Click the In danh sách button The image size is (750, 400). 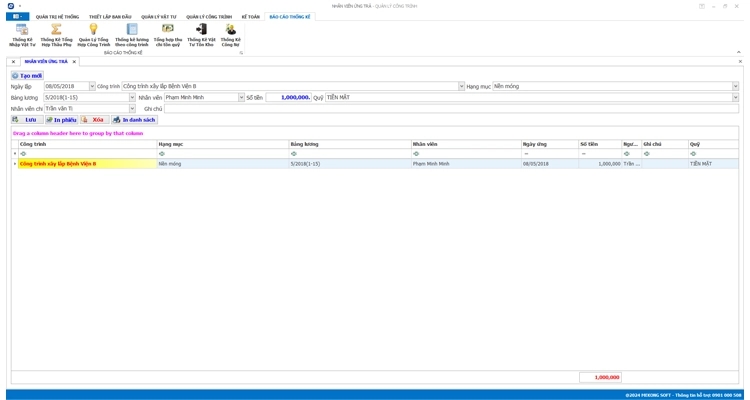(135, 120)
